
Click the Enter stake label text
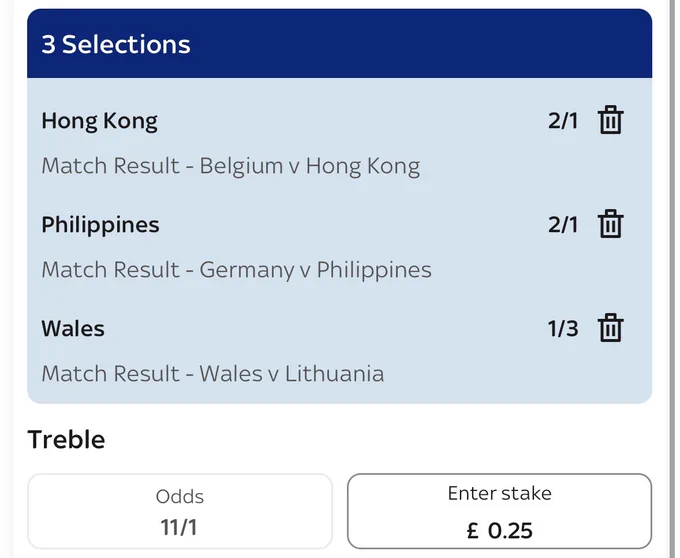[500, 493]
